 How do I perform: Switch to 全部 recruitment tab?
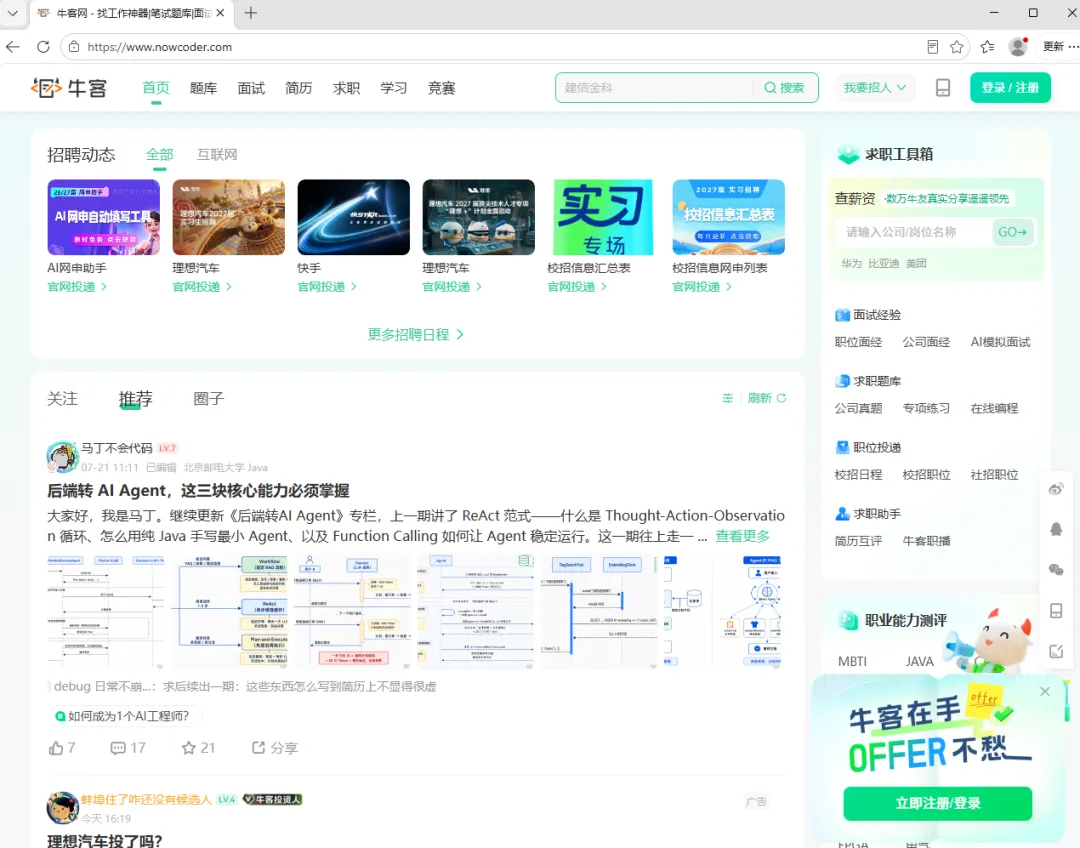(x=159, y=154)
